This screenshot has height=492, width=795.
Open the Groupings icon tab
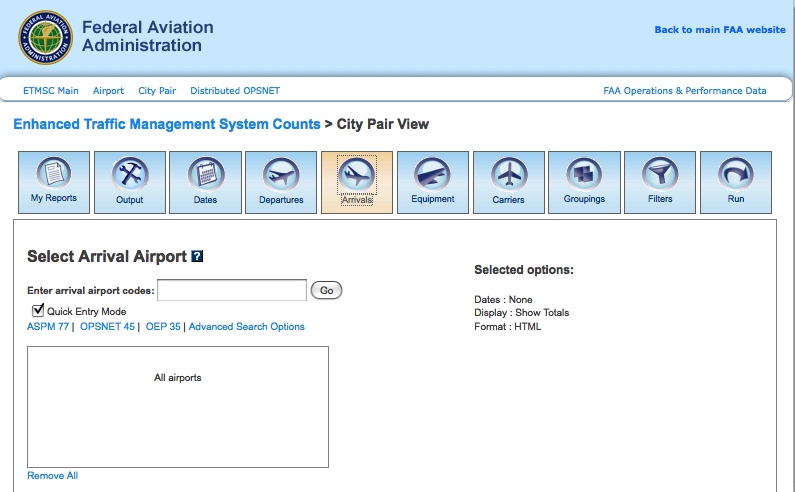[584, 182]
